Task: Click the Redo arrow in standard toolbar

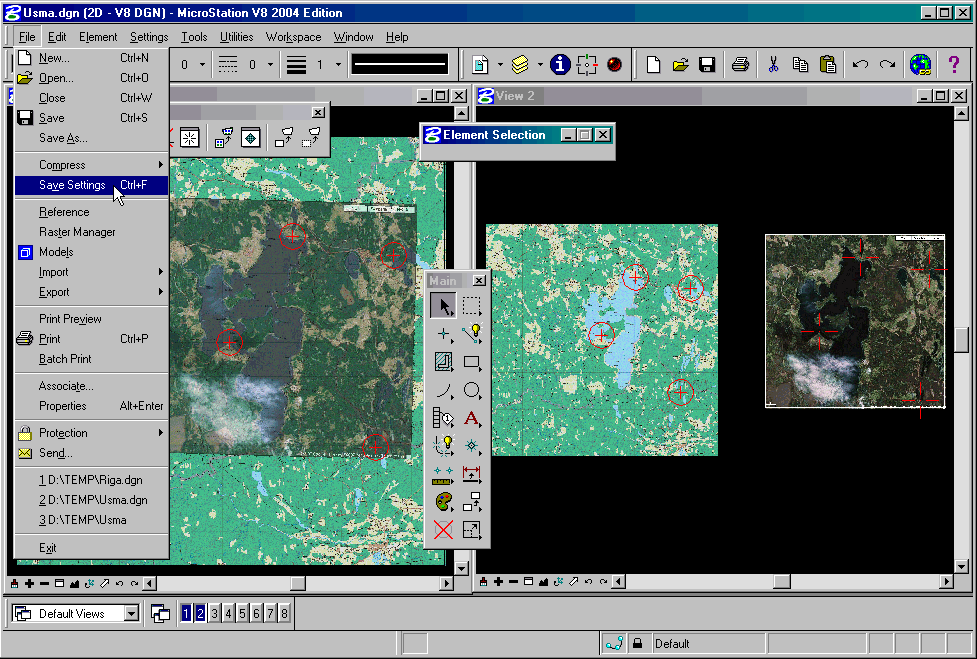Action: pos(887,64)
